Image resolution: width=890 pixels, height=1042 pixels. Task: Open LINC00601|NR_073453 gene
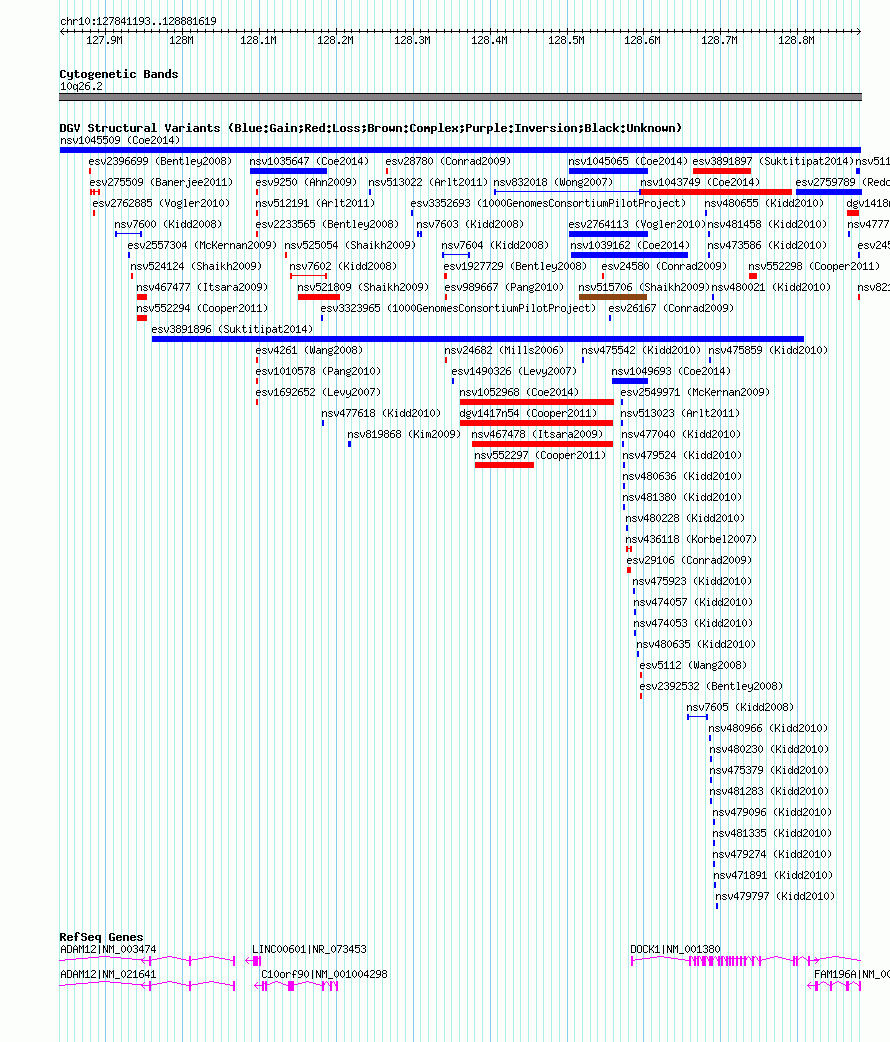point(309,950)
